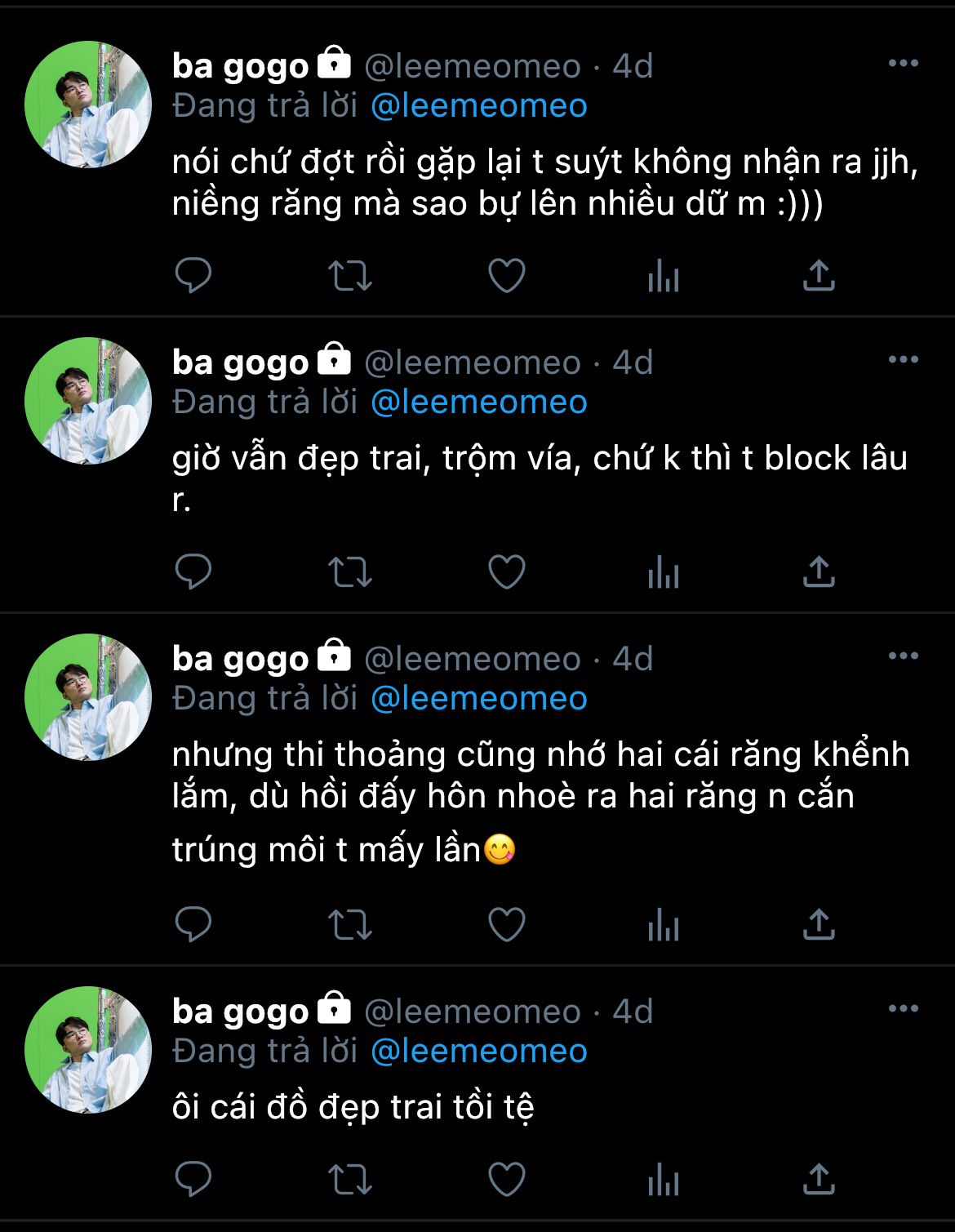The image size is (955, 1232).
Task: Retweet the 'niềng răng' tweet
Action: click(x=350, y=276)
